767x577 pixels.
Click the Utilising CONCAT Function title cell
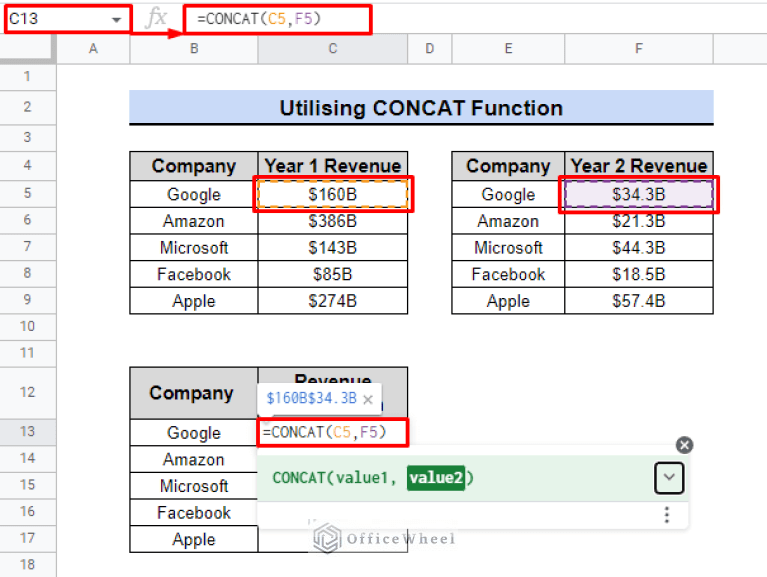click(x=421, y=108)
